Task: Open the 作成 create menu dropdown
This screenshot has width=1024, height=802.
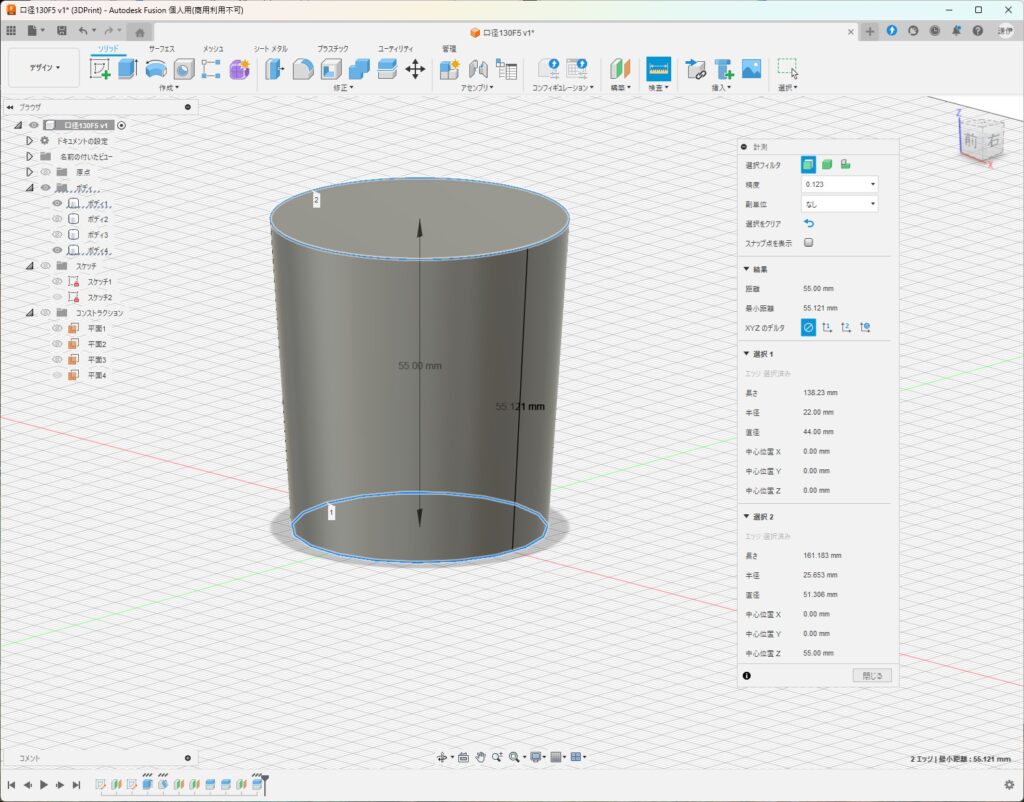Action: coord(168,88)
